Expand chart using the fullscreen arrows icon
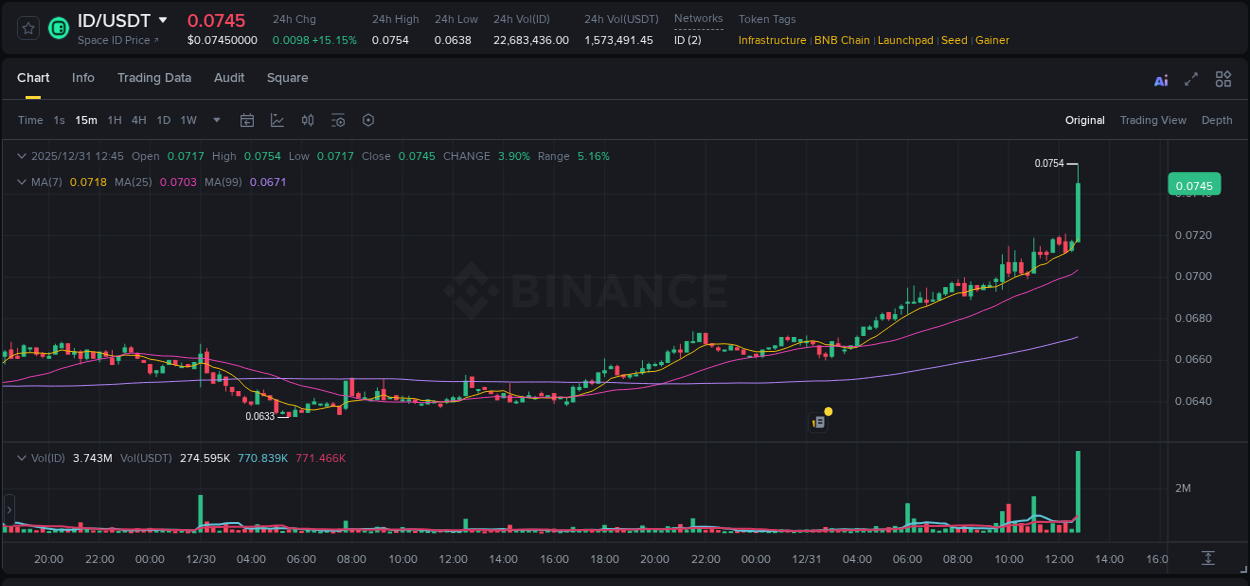 [1192, 79]
